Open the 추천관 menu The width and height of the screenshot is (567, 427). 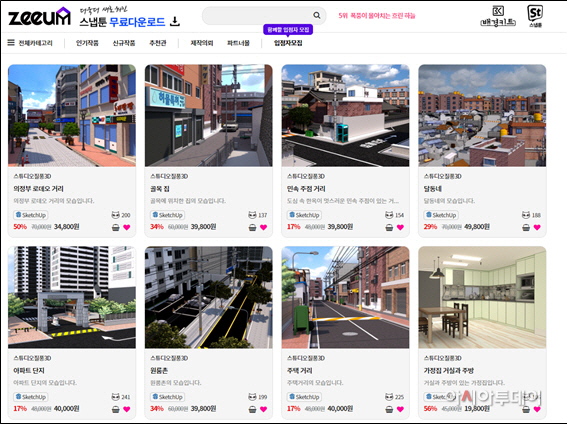158,43
